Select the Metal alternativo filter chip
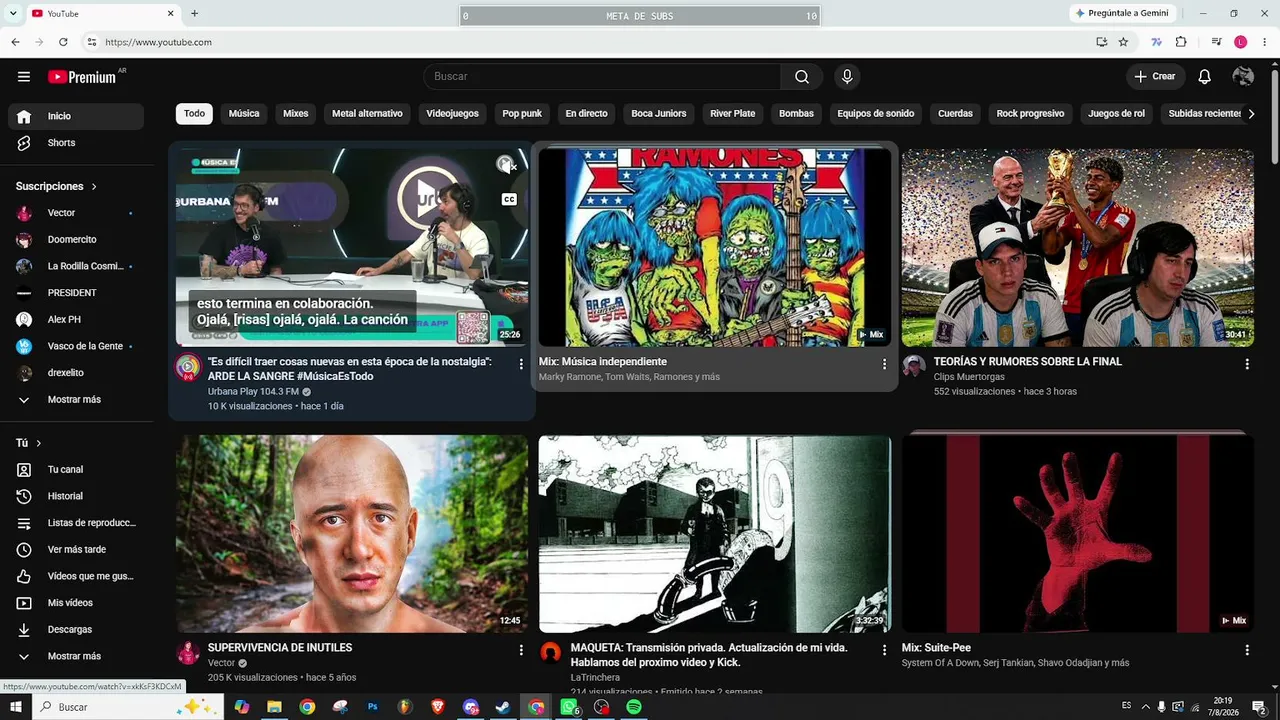The height and width of the screenshot is (720, 1280). click(367, 114)
